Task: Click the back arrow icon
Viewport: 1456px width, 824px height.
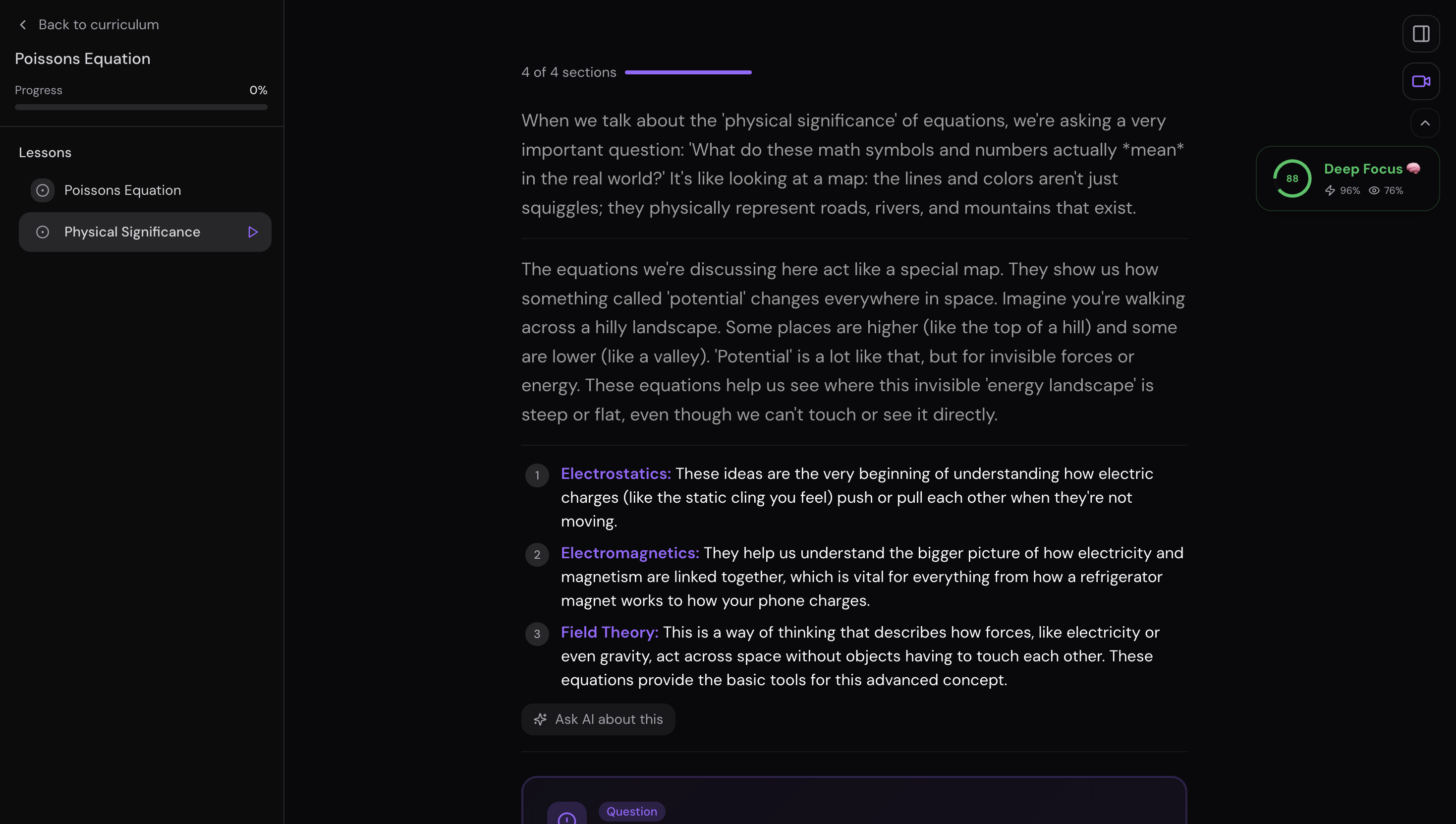Action: click(23, 25)
